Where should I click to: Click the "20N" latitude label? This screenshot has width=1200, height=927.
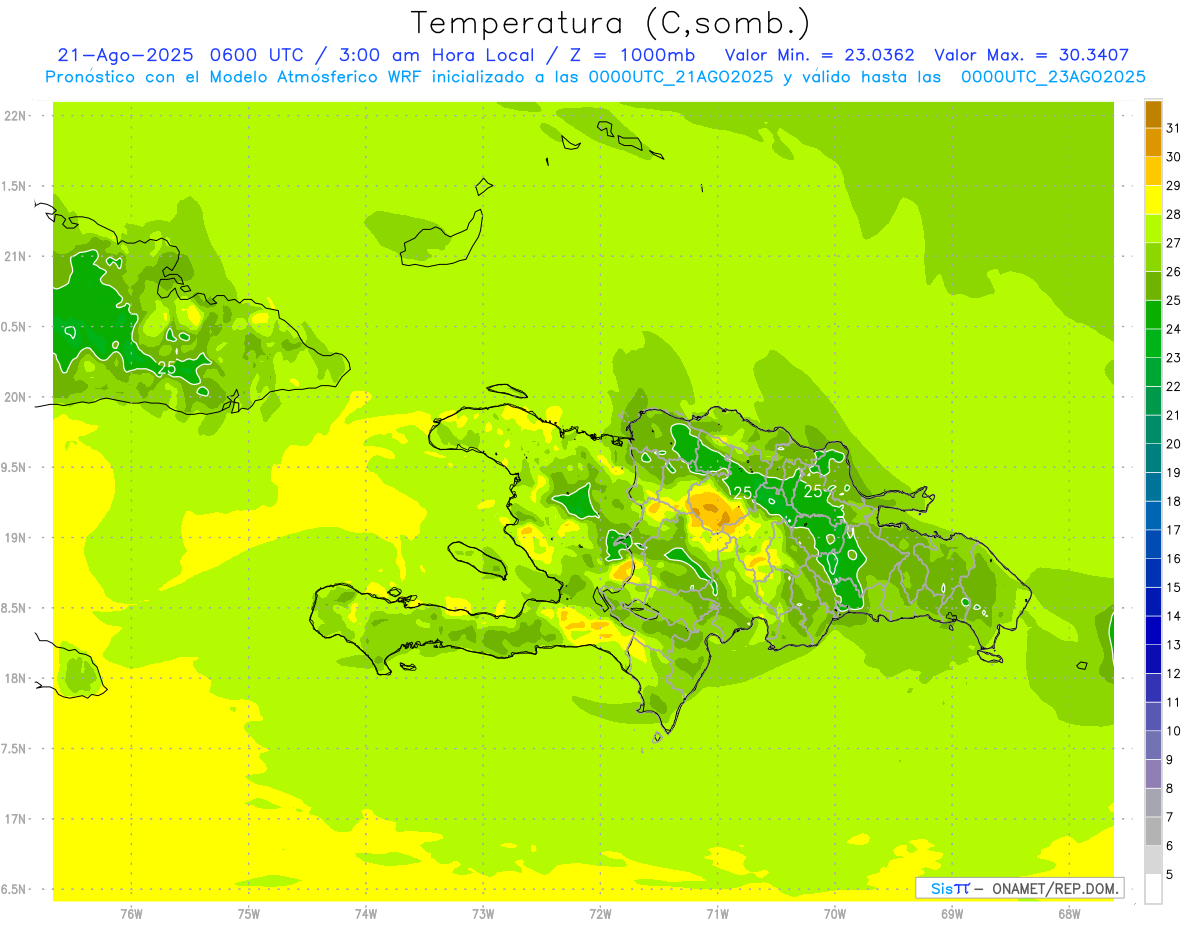click(x=15, y=397)
